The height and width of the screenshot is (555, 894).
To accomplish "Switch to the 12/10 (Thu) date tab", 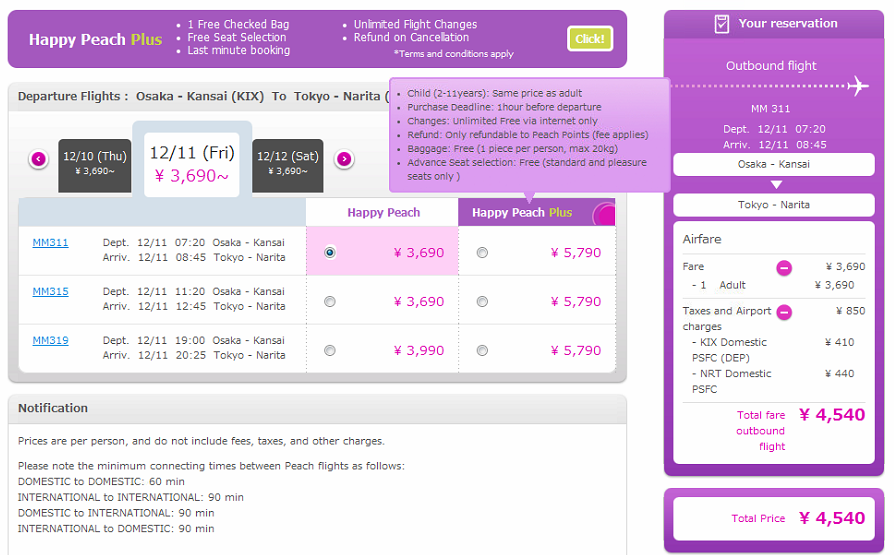I will (x=94, y=163).
